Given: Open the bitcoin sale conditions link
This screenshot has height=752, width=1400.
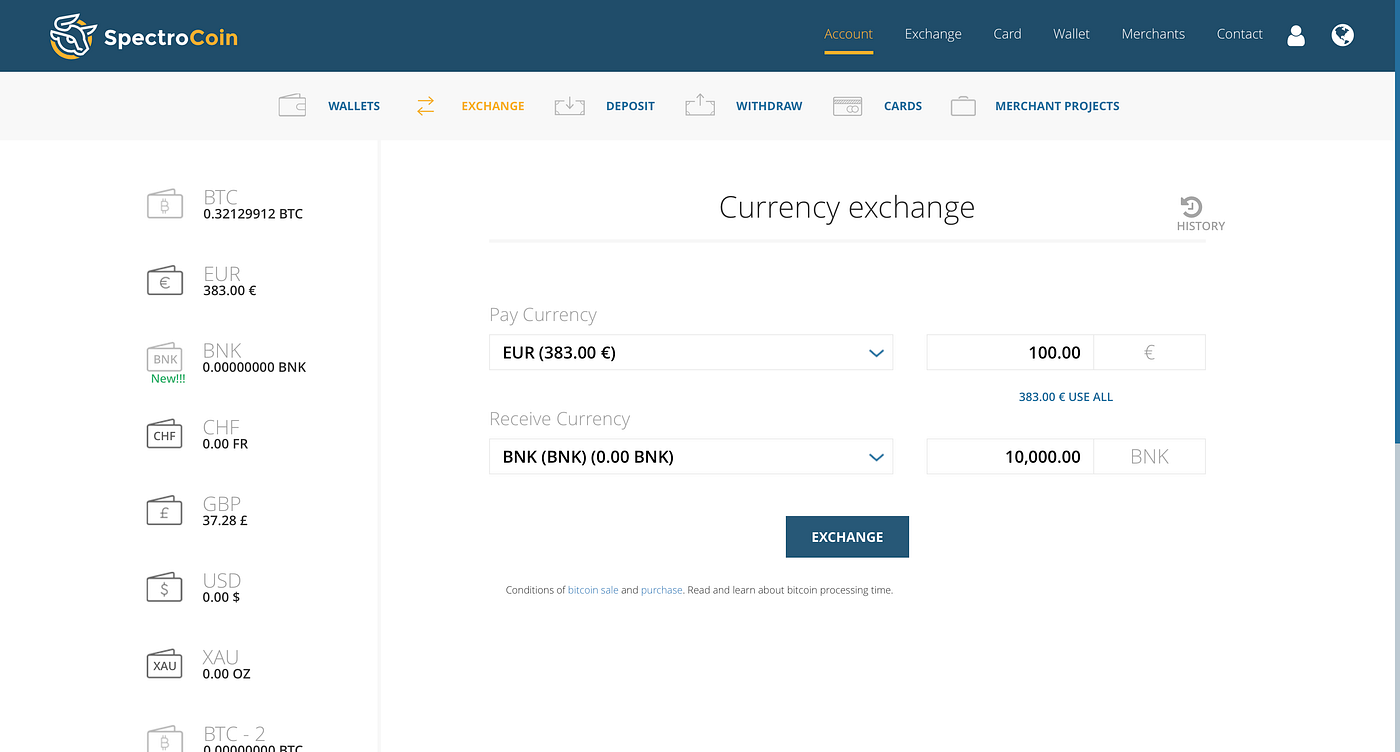Looking at the screenshot, I should (593, 590).
